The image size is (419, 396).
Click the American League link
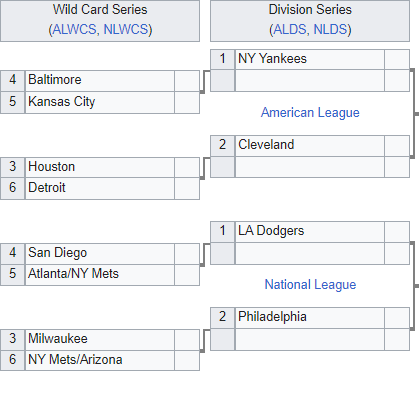[x=310, y=112]
